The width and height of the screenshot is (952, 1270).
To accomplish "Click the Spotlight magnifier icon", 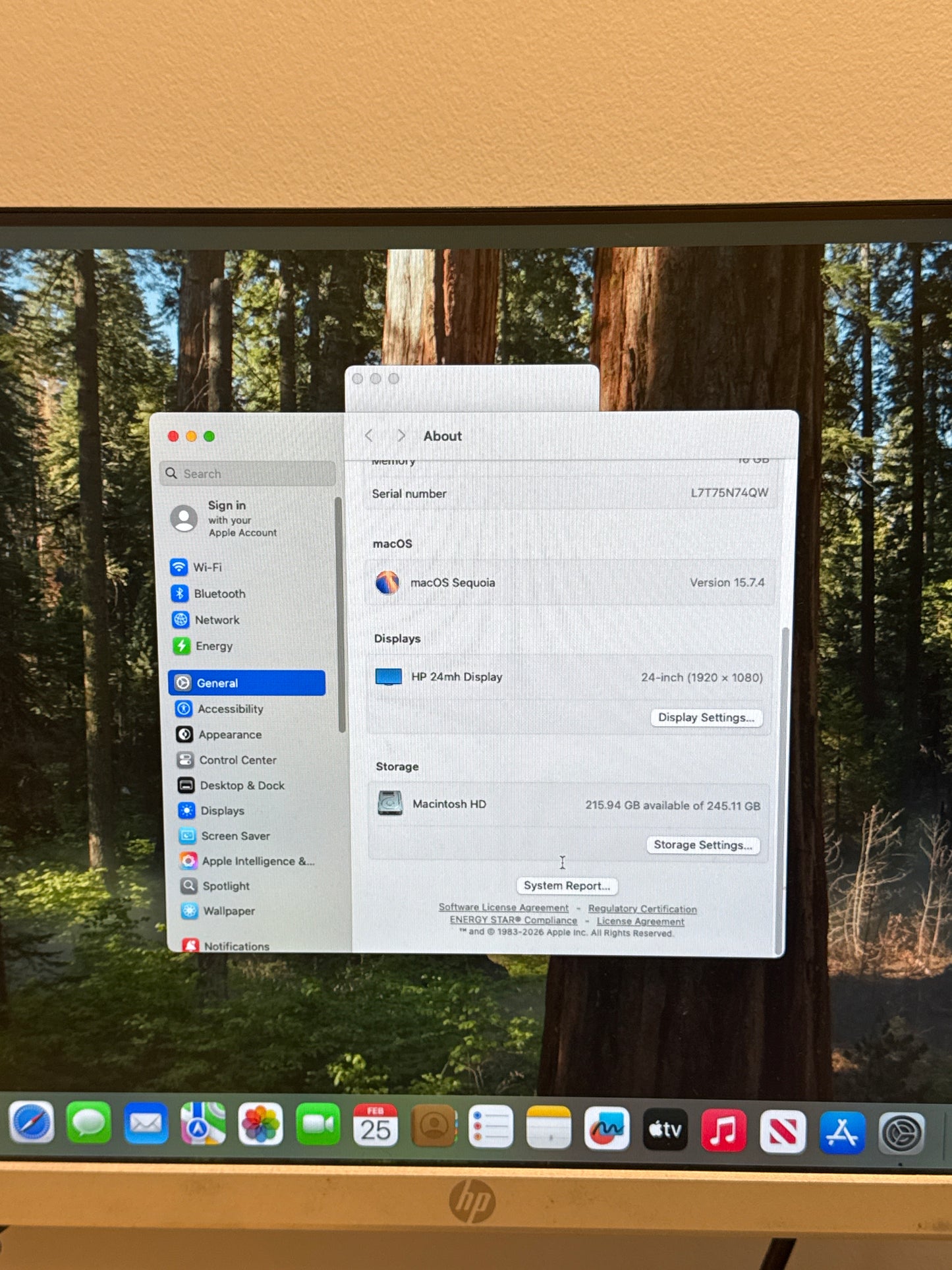I will click(189, 886).
